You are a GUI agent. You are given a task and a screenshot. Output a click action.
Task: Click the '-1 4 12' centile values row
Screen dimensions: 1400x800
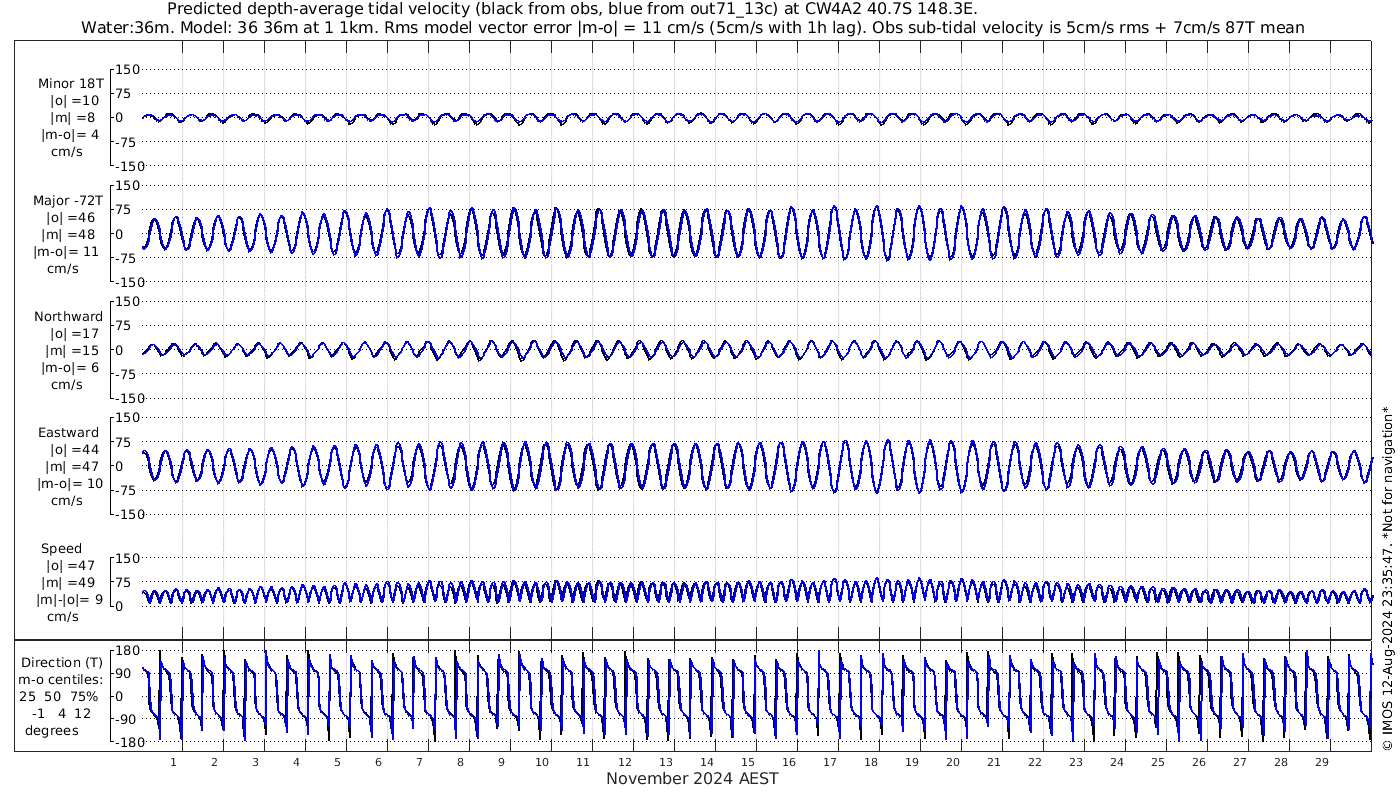point(62,713)
